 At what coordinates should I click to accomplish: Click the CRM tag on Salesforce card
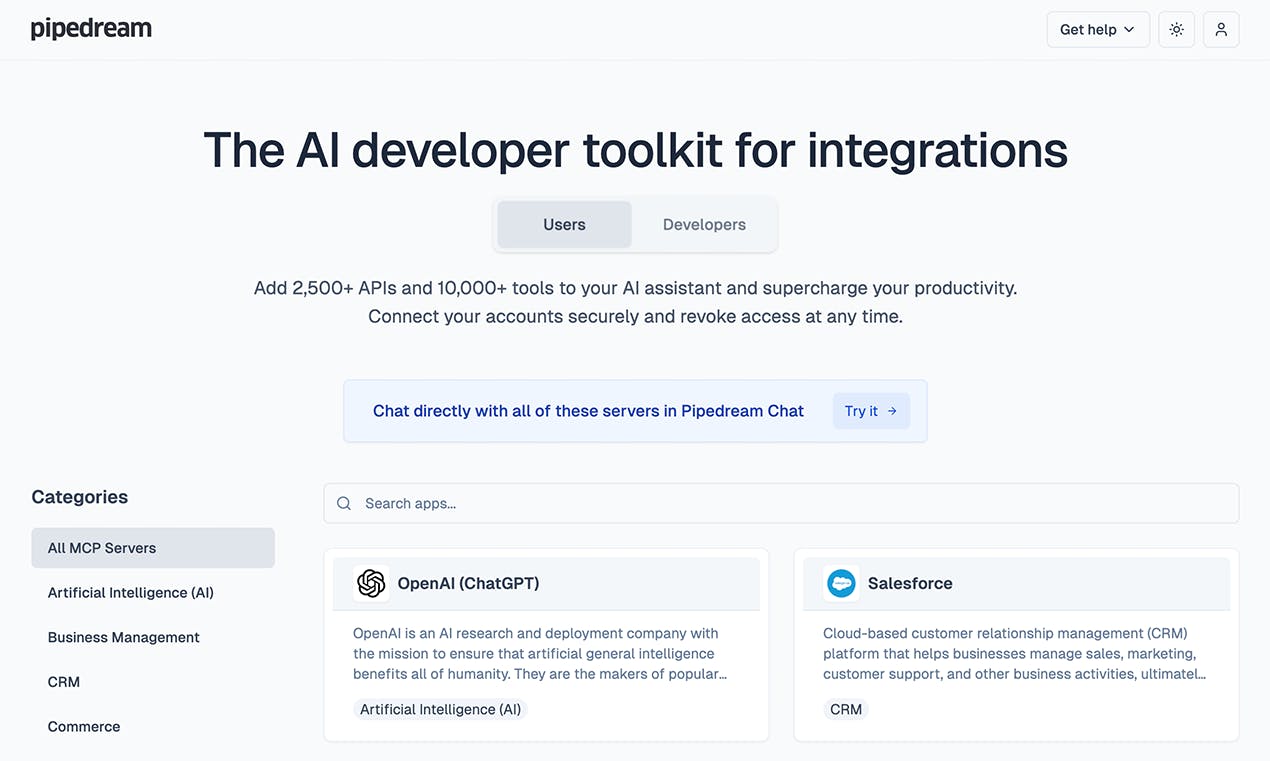point(846,709)
